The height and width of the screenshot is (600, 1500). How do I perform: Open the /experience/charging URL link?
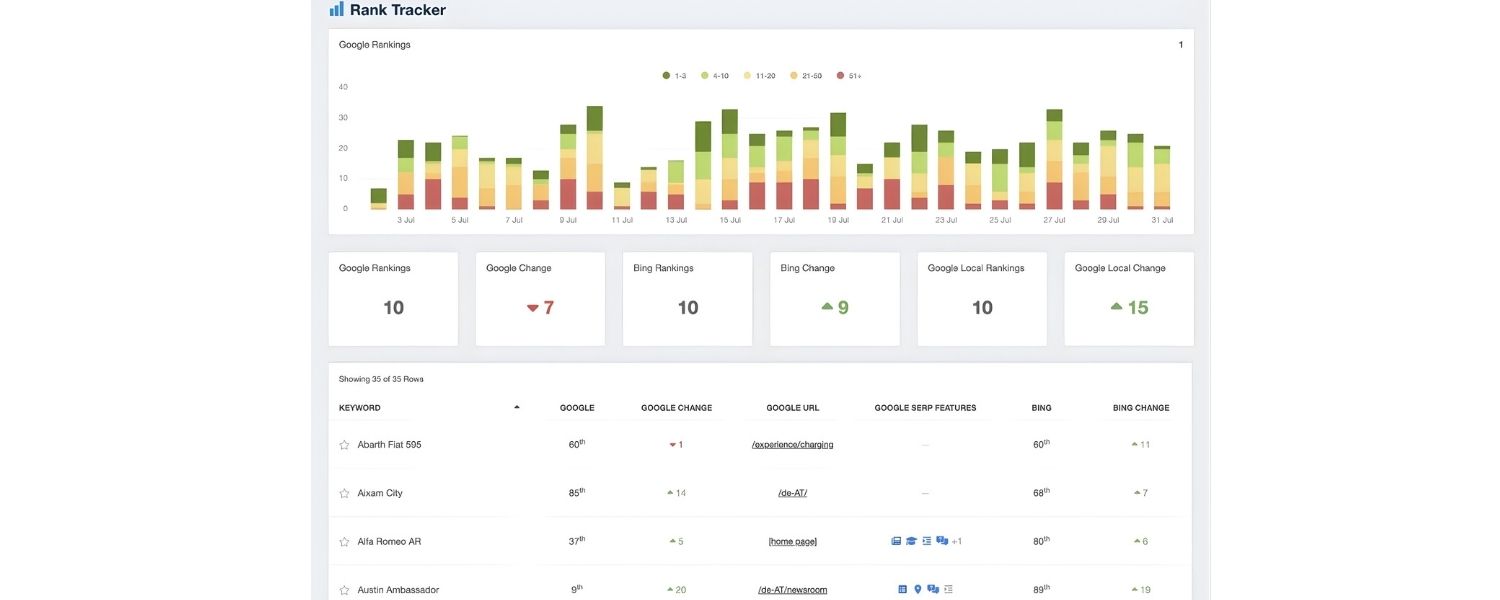point(792,445)
